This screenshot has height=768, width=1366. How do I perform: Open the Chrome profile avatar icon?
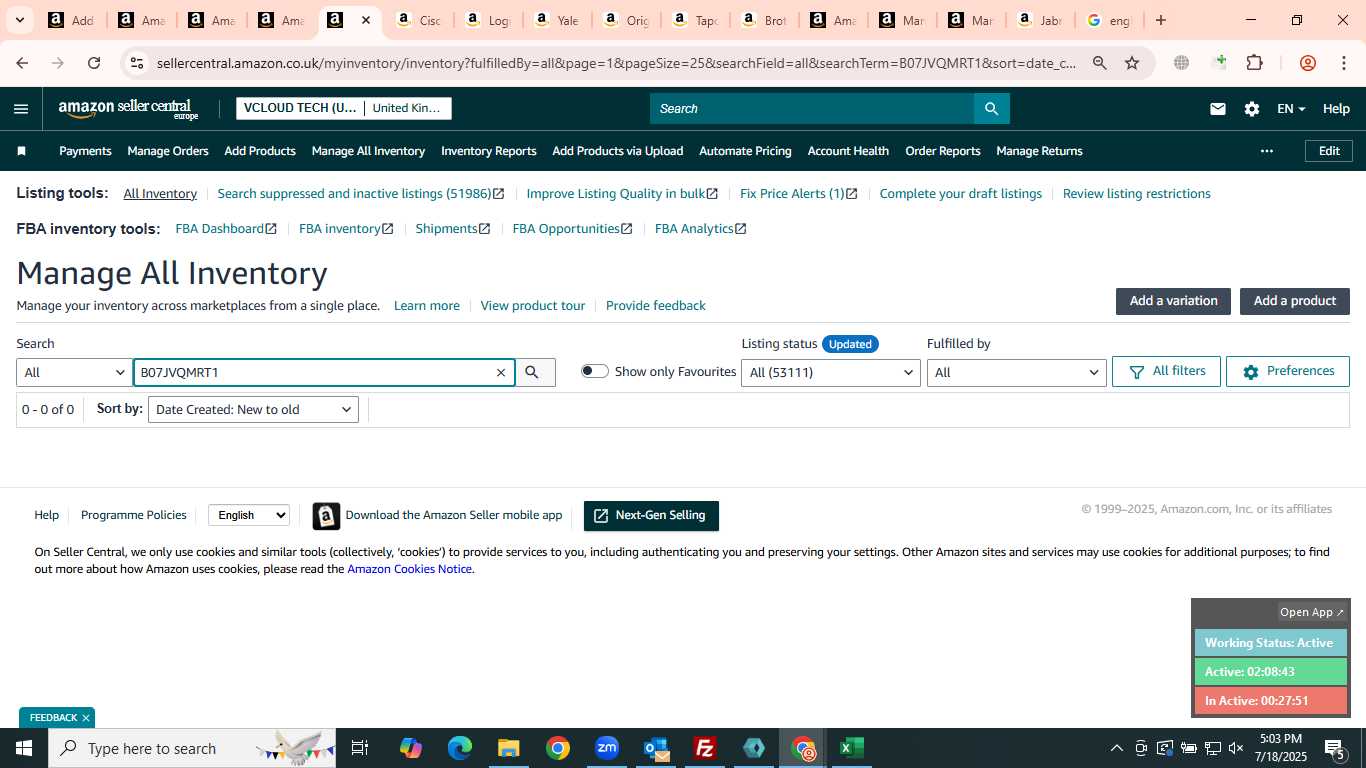click(1307, 63)
